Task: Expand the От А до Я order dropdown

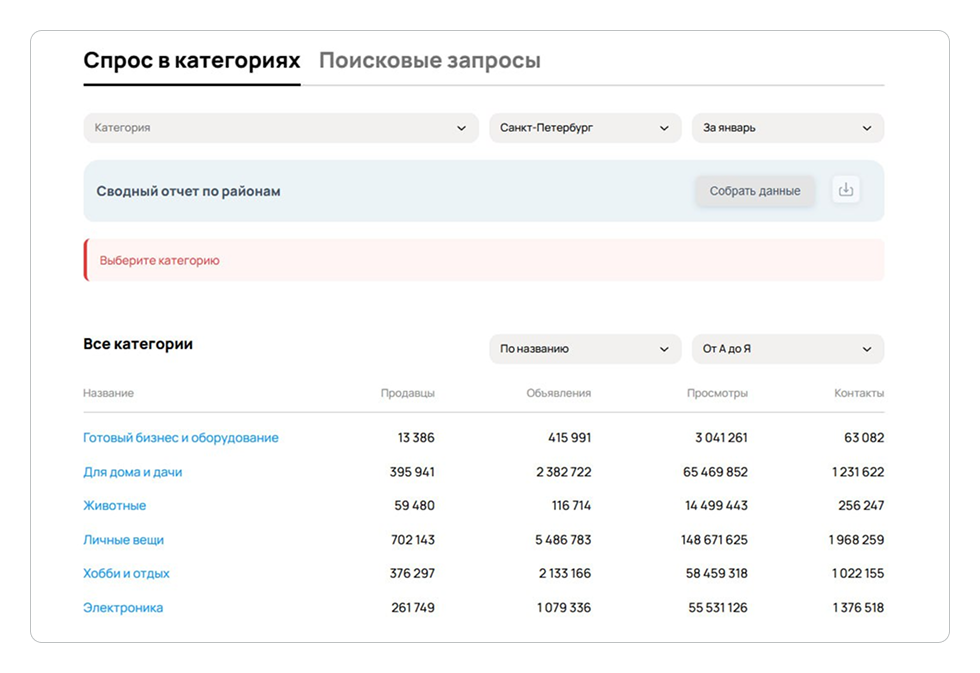Action: 787,349
